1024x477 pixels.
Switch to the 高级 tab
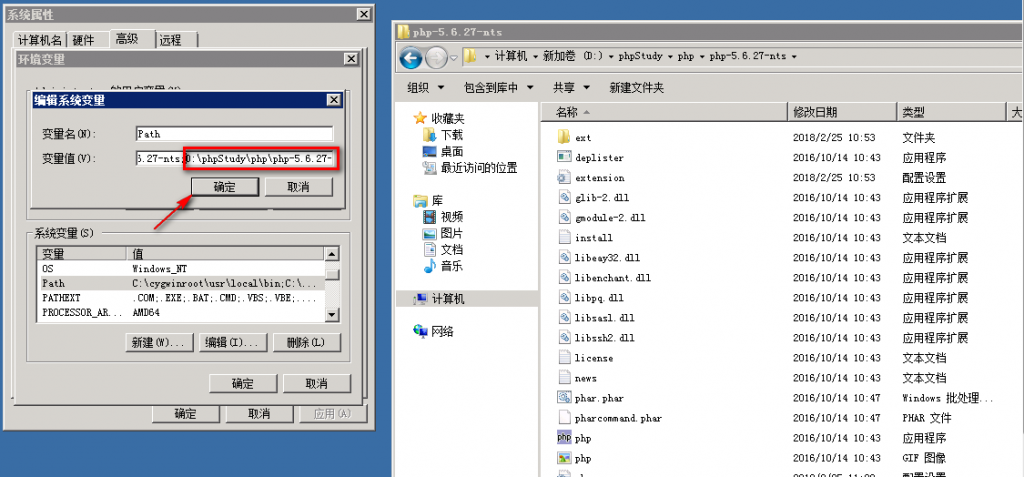[127, 39]
